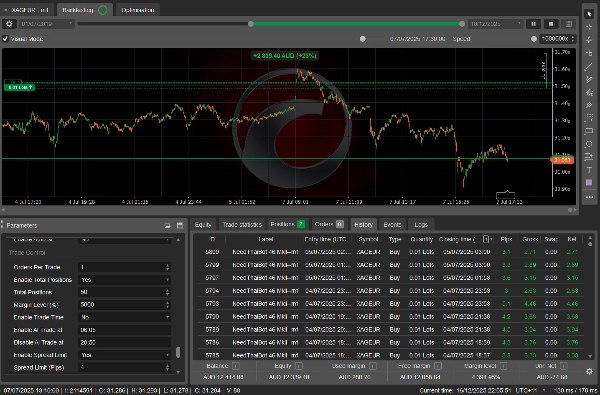
Task: Switch to the Optimisation tab
Action: (x=138, y=10)
